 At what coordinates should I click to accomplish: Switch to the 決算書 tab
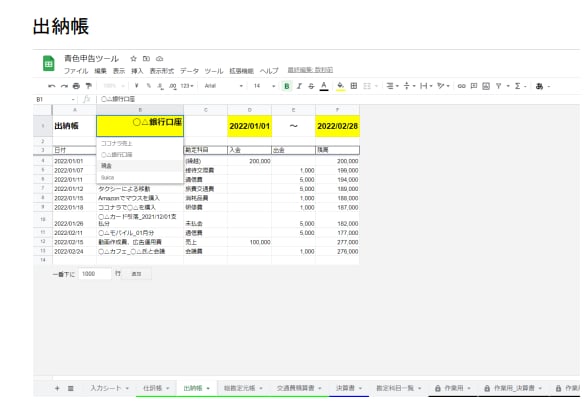(349, 388)
